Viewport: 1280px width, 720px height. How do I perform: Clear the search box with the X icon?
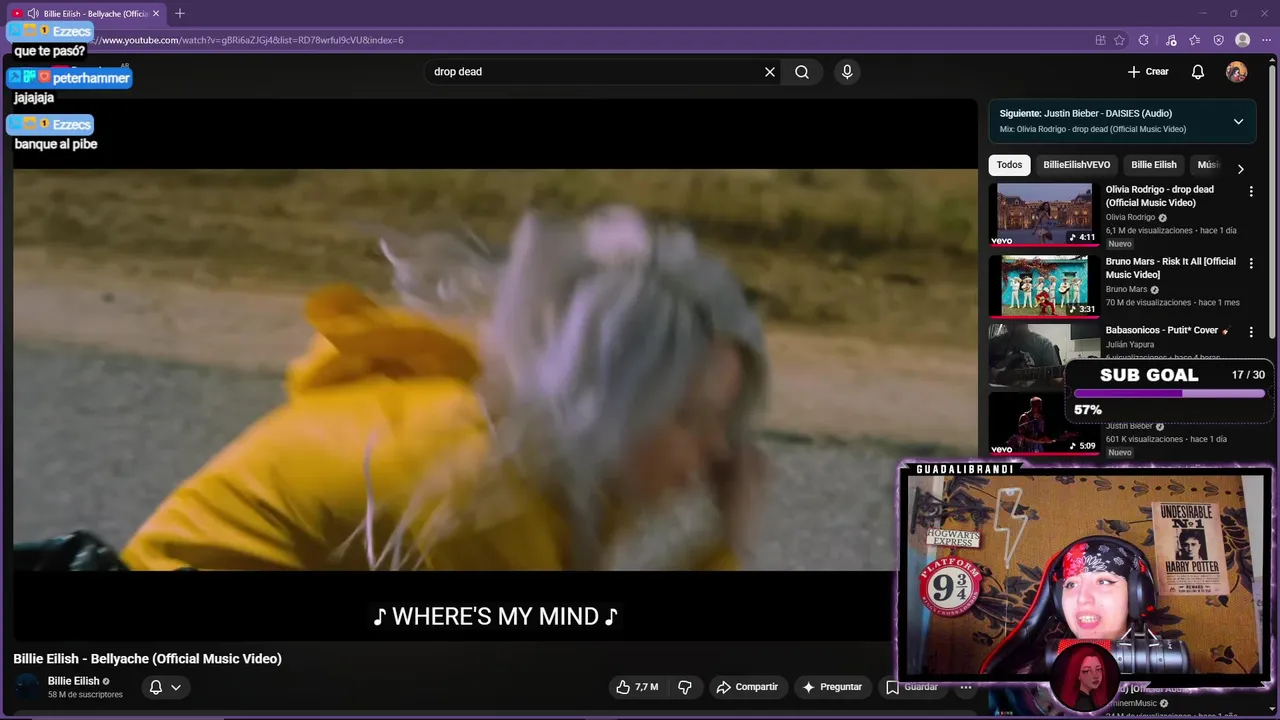click(770, 72)
